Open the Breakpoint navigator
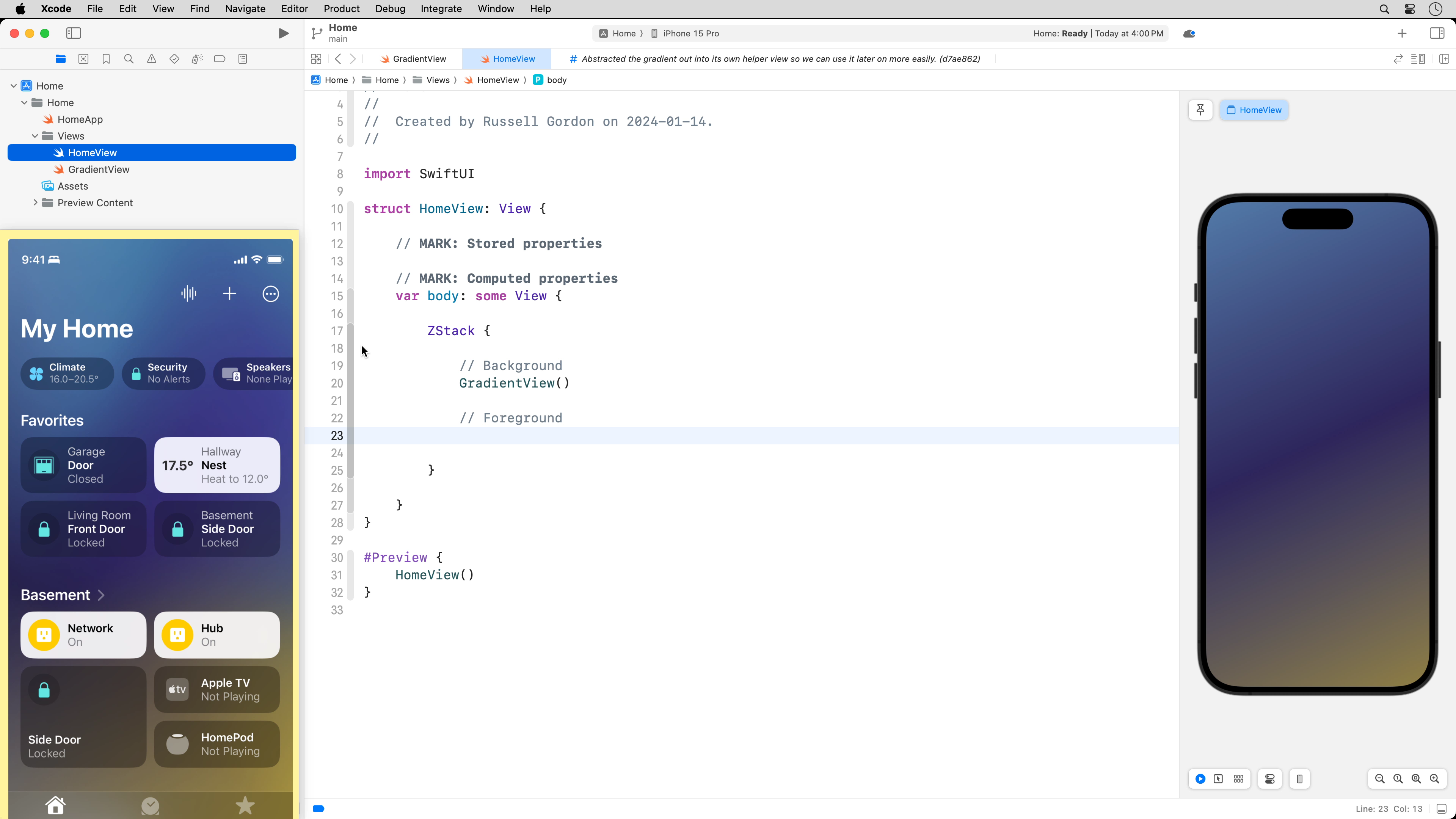Image resolution: width=1456 pixels, height=819 pixels. [220, 59]
